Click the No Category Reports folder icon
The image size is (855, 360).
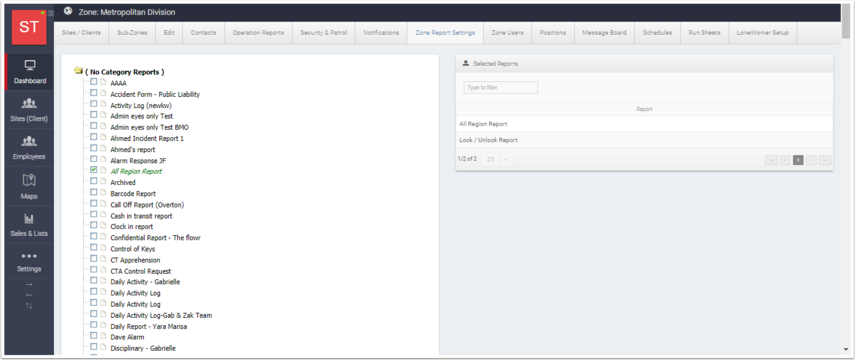point(79,71)
